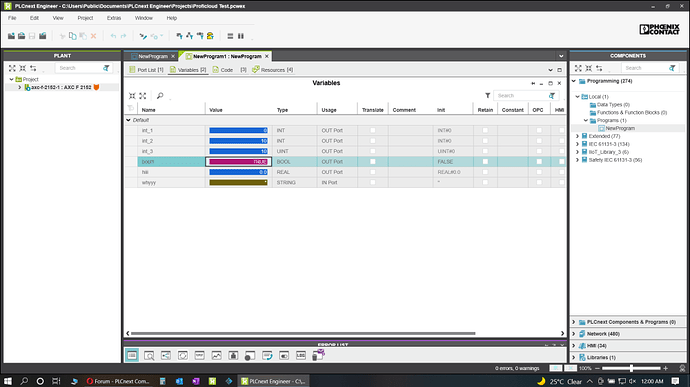The width and height of the screenshot is (690, 387).
Task: Click the zoom slider handle in status bar
Action: (631, 368)
